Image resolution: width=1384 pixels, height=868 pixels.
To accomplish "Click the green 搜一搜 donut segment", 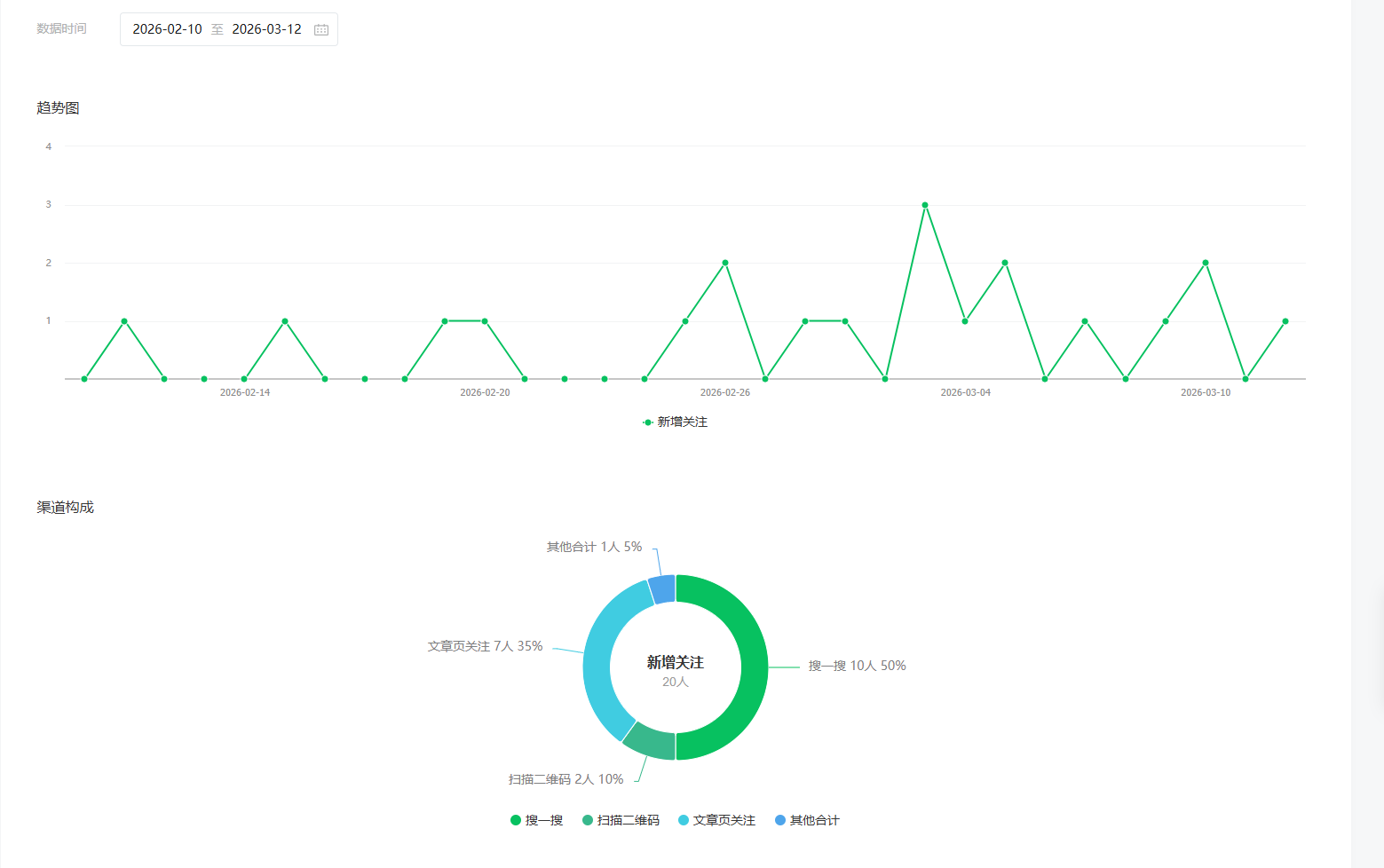I will point(753,667).
